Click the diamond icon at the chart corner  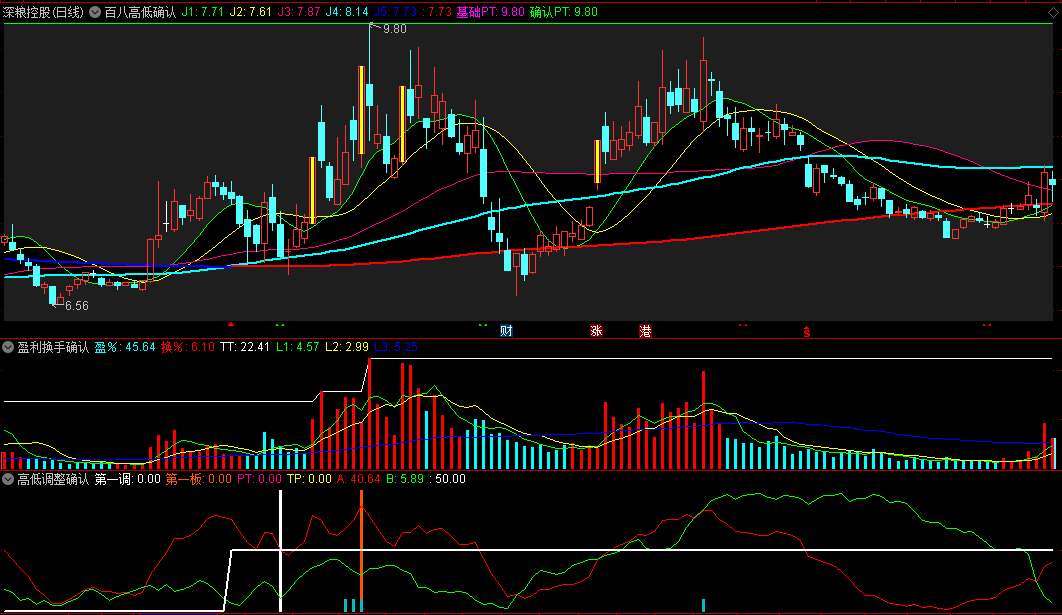coord(1053,12)
